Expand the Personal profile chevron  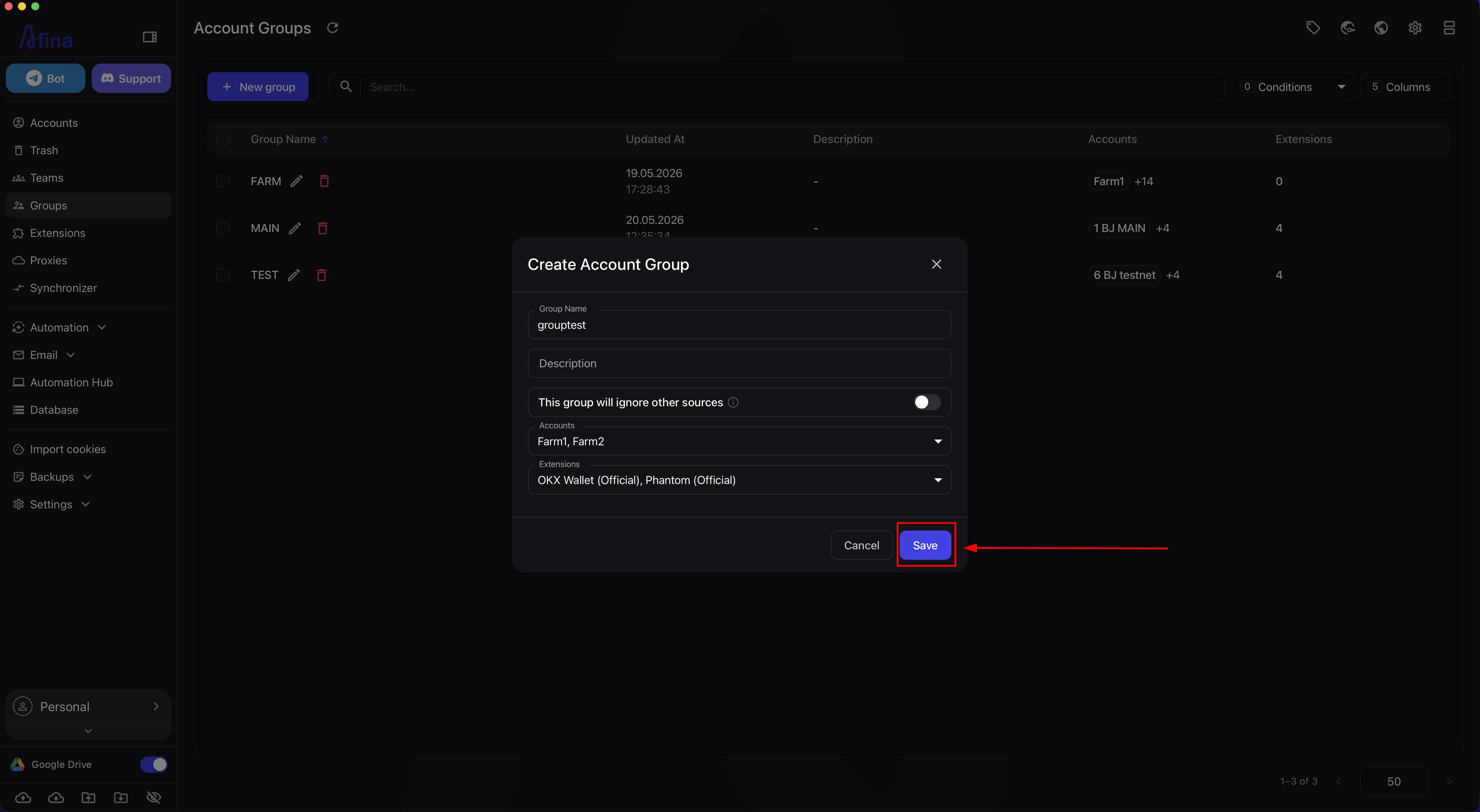(x=156, y=706)
